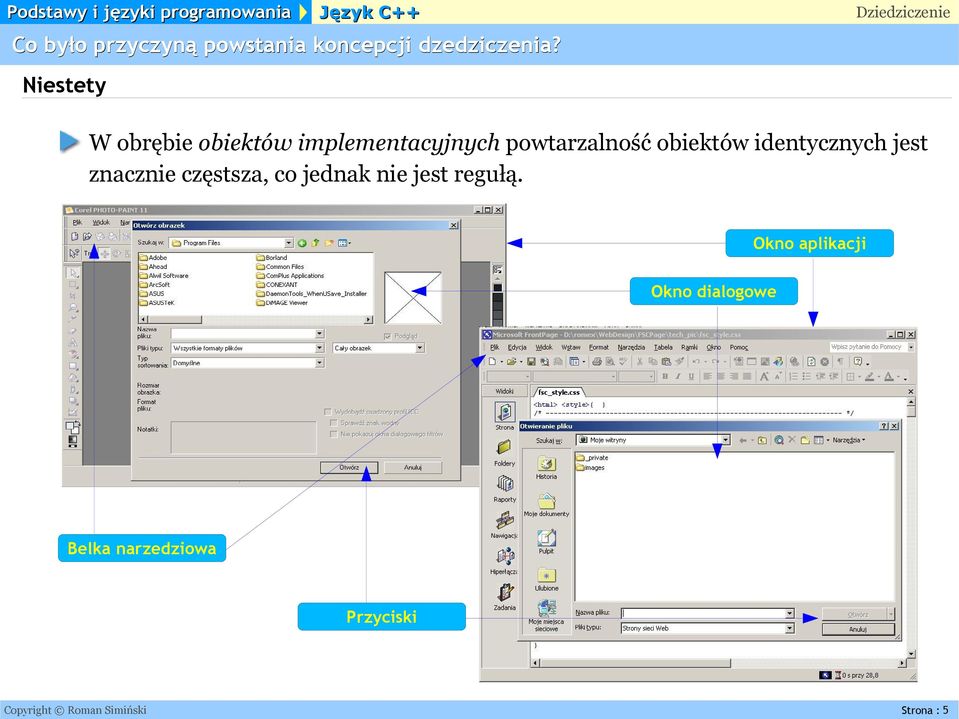
Task: Expand the Cały obrazek dropdown
Action: point(420,348)
